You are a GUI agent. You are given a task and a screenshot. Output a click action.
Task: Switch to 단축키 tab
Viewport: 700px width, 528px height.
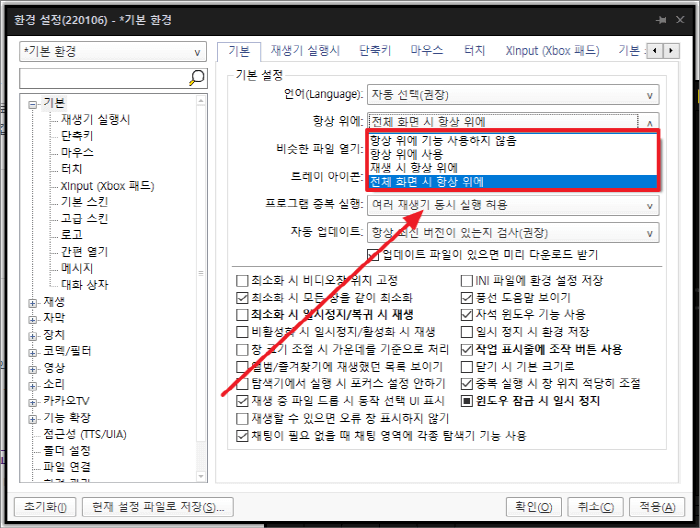pyautogui.click(x=375, y=51)
